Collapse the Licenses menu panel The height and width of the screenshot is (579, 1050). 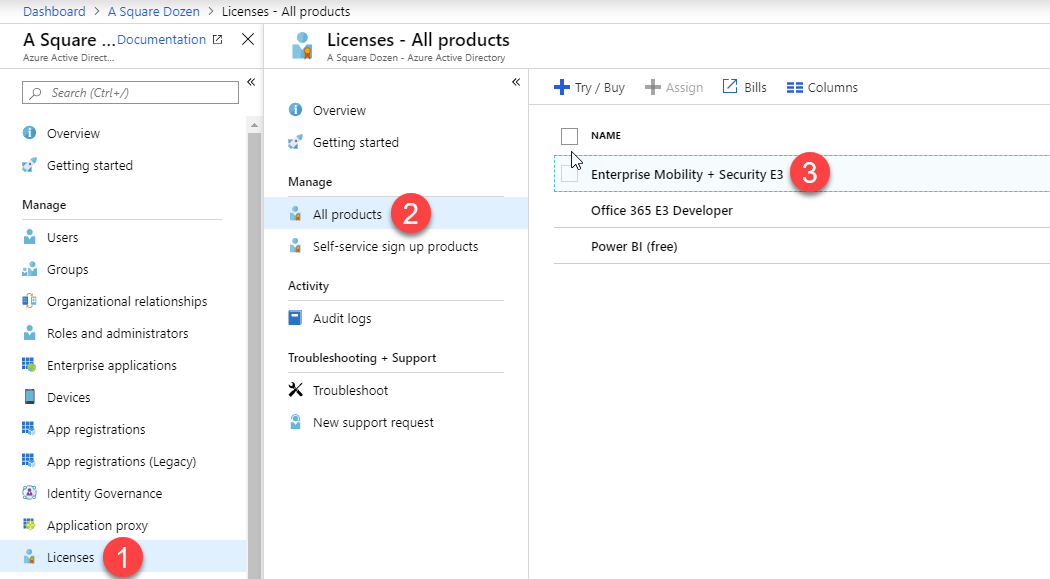tap(516, 82)
